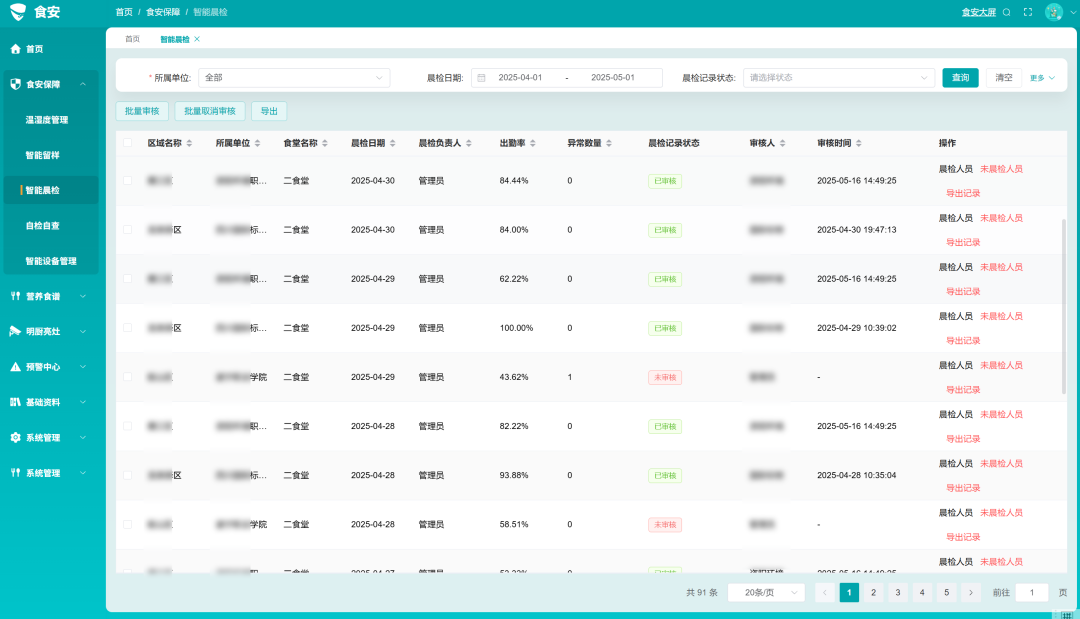The width and height of the screenshot is (1080, 619).
Task: Open the calendar icon in 晨检日期 field
Action: 481,78
